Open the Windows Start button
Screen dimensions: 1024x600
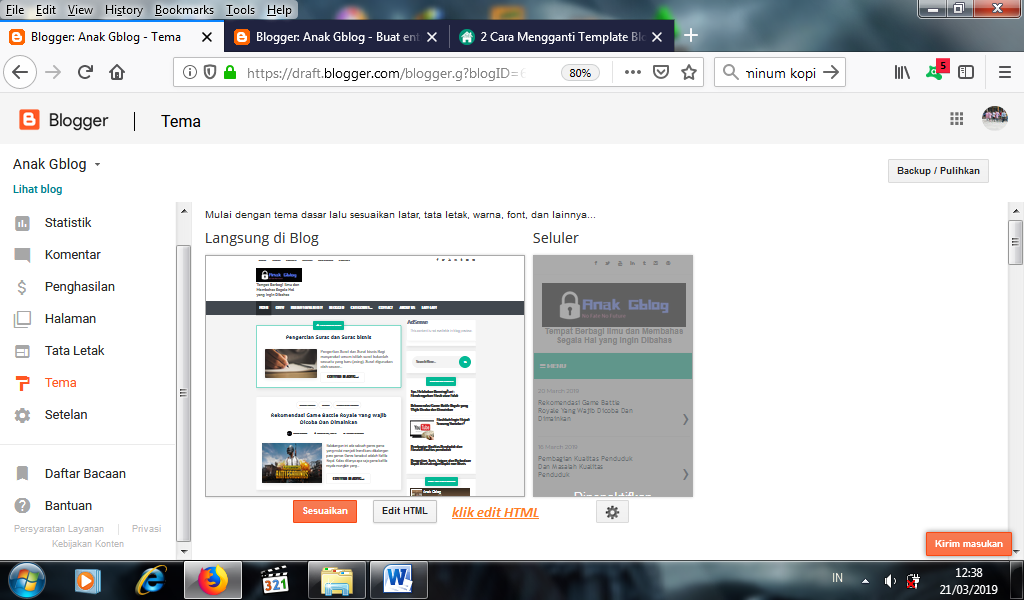tap(27, 580)
